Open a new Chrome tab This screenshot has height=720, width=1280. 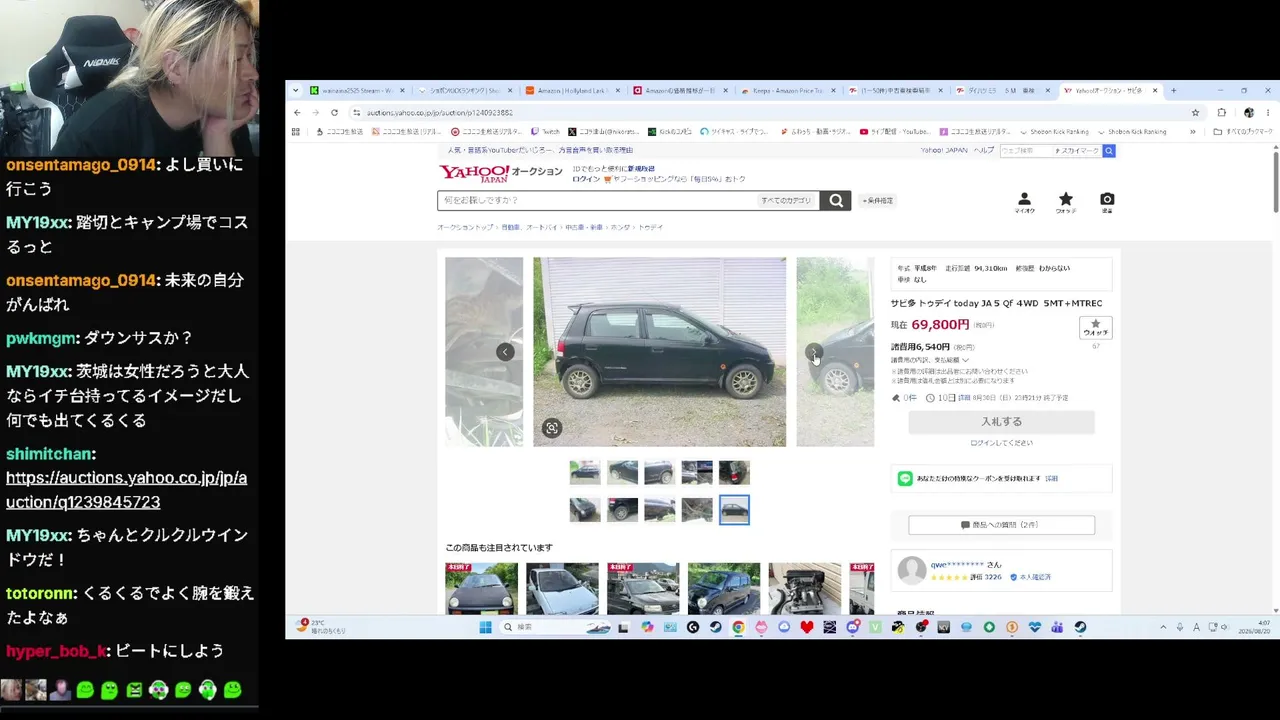tap(1174, 90)
